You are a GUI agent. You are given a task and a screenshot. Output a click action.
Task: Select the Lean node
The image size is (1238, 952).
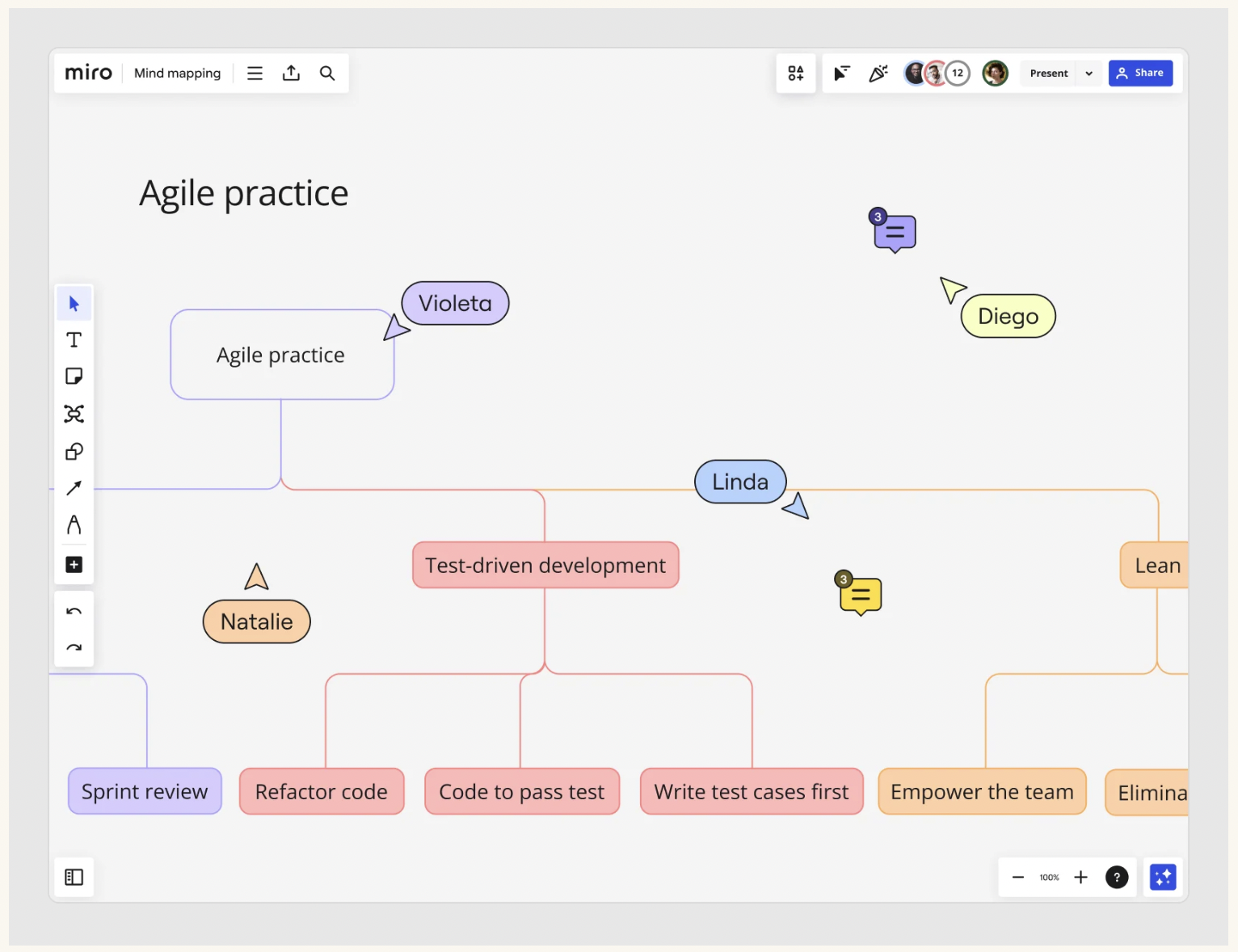pyautogui.click(x=1155, y=565)
